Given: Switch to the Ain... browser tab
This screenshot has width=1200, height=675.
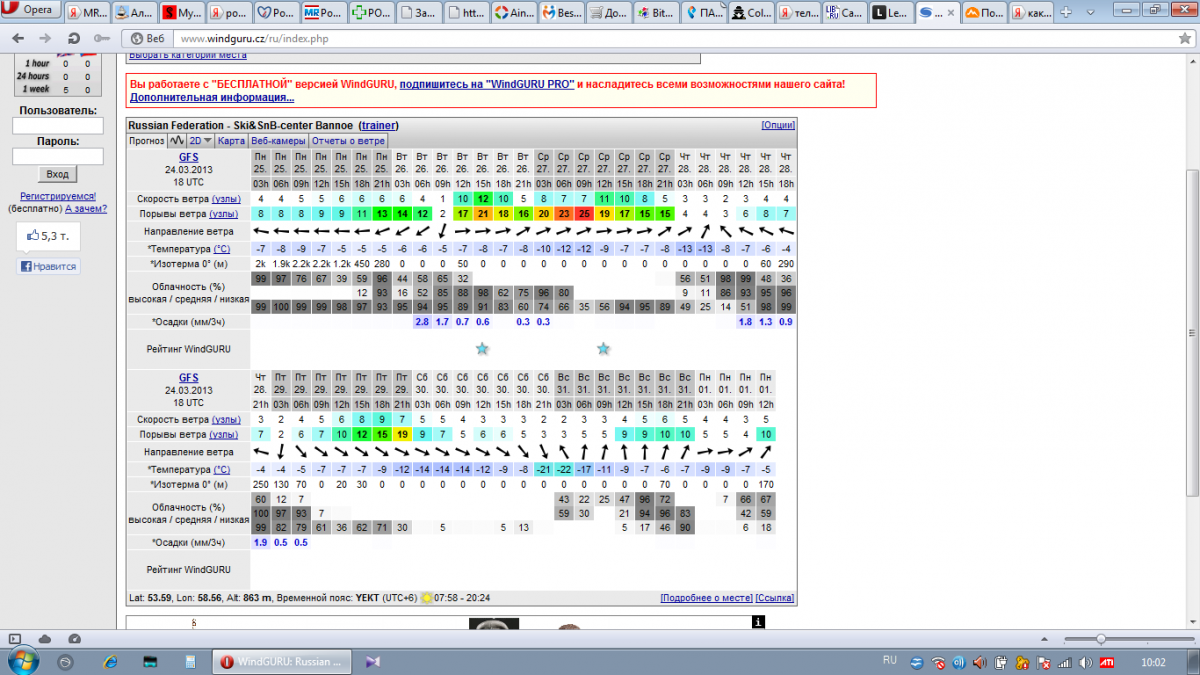Looking at the screenshot, I should click(x=514, y=14).
